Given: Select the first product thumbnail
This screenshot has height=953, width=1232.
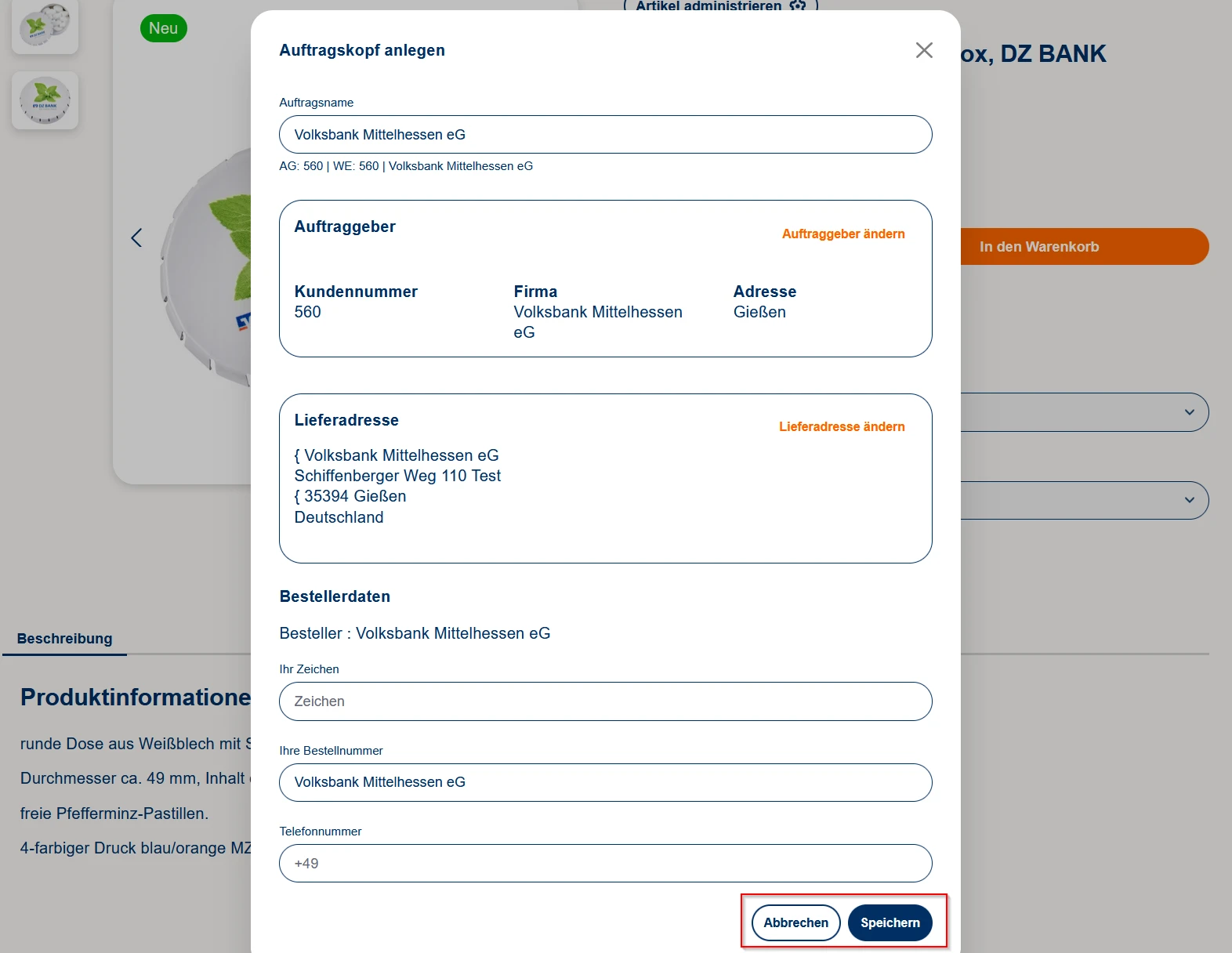Looking at the screenshot, I should pyautogui.click(x=45, y=26).
